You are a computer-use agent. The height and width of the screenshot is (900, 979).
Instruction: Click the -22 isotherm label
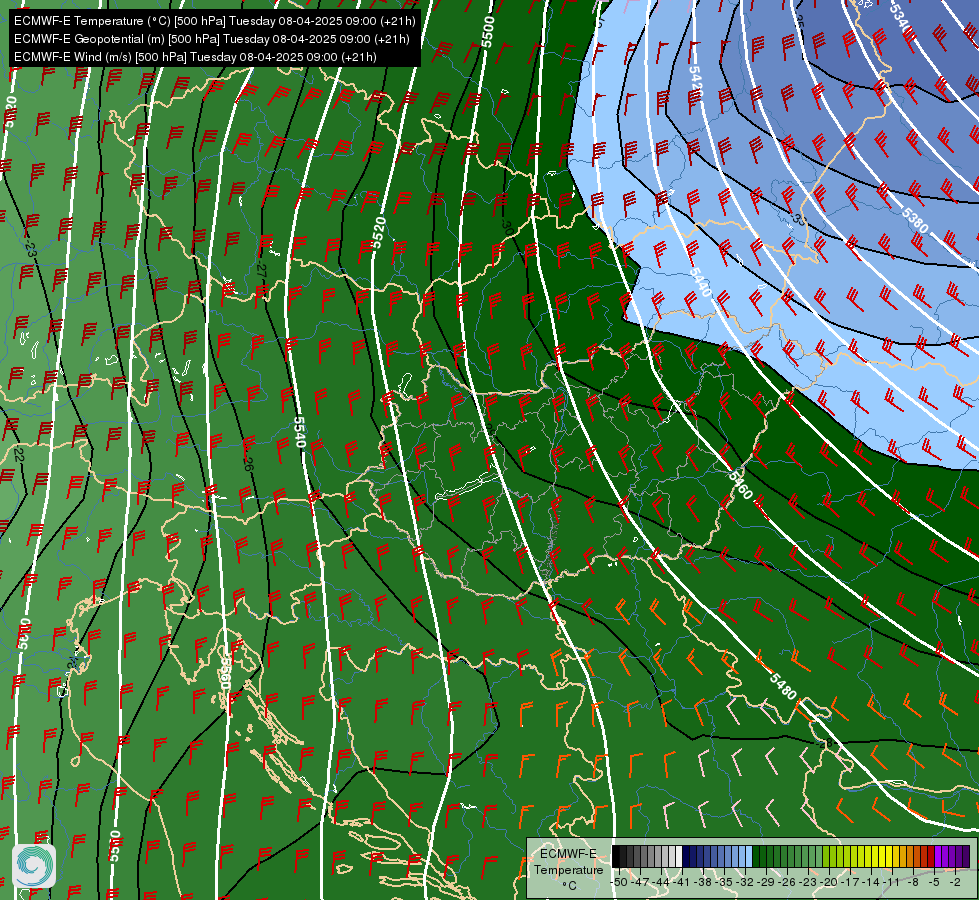click(19, 455)
